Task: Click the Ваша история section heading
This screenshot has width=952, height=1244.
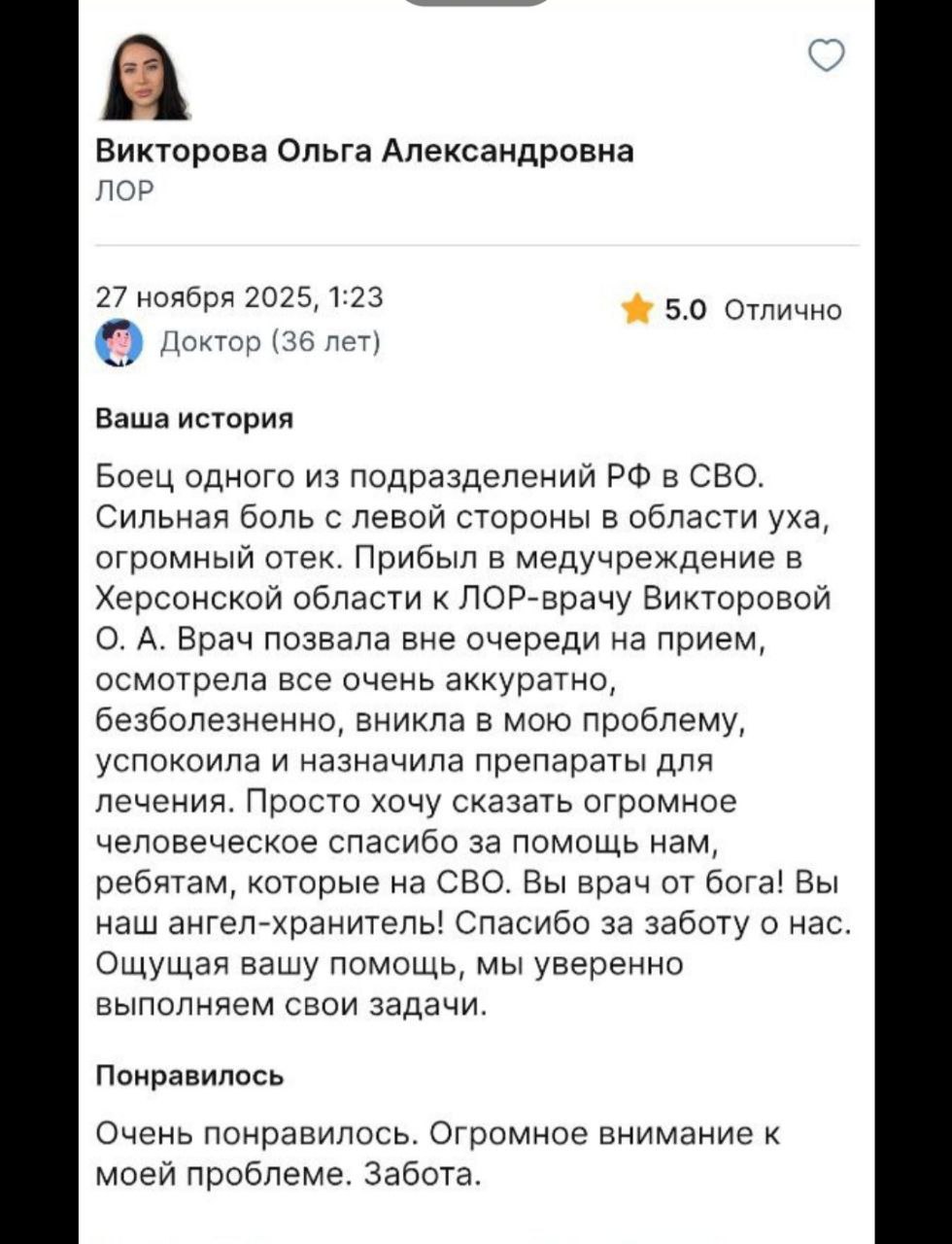Action: click(x=194, y=418)
